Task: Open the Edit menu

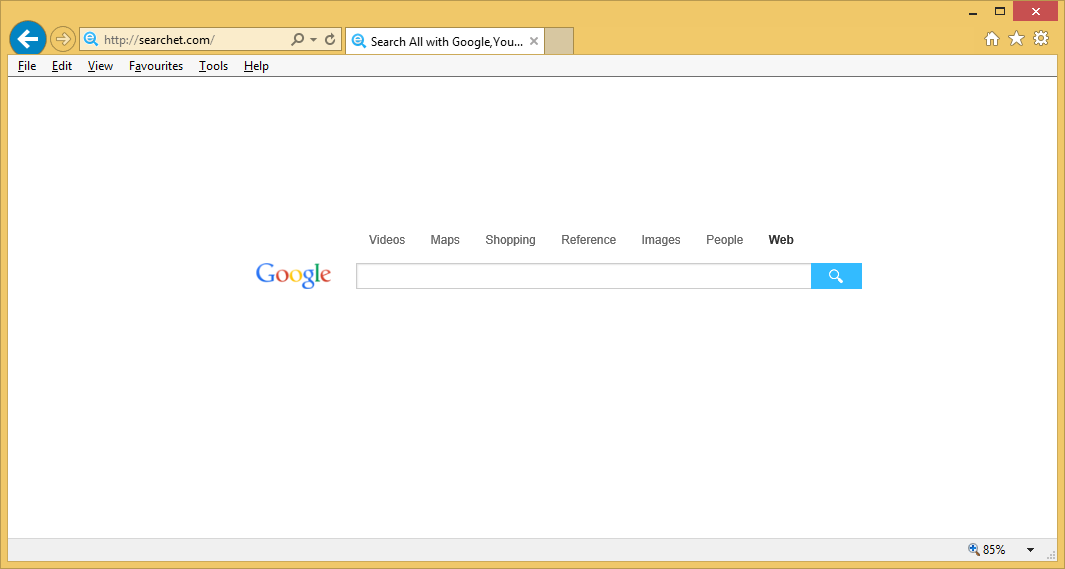Action: [62, 66]
